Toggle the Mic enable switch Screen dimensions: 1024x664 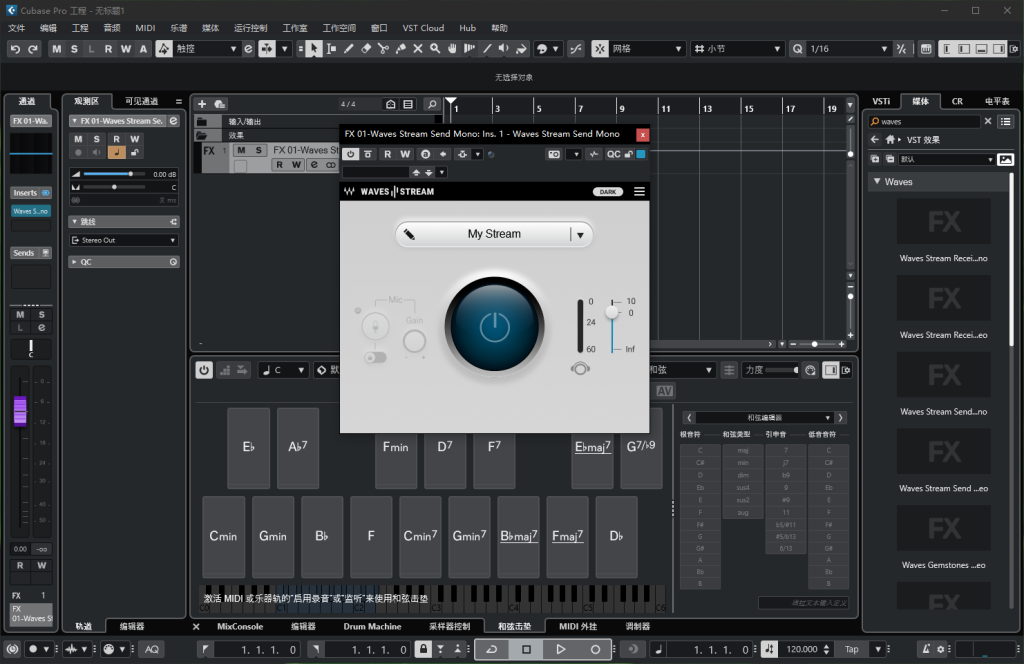376,357
